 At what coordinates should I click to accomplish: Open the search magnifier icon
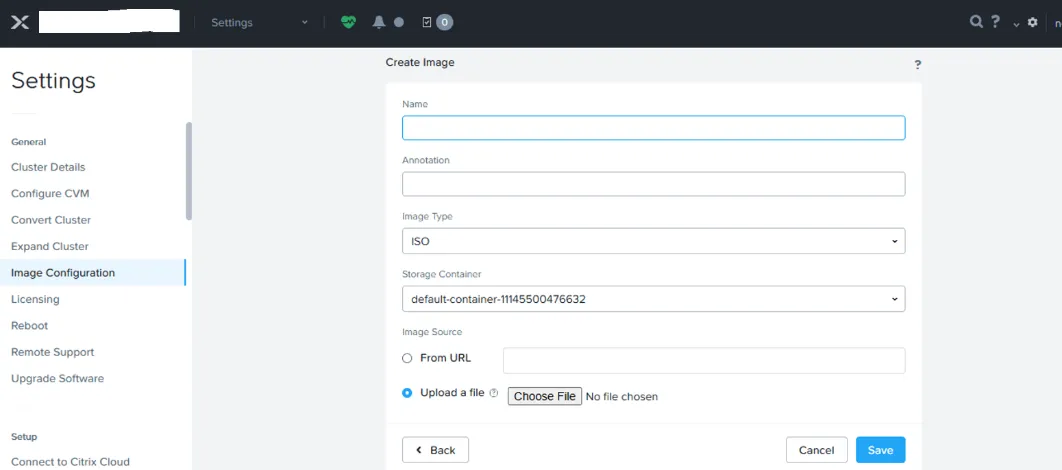click(x=976, y=22)
